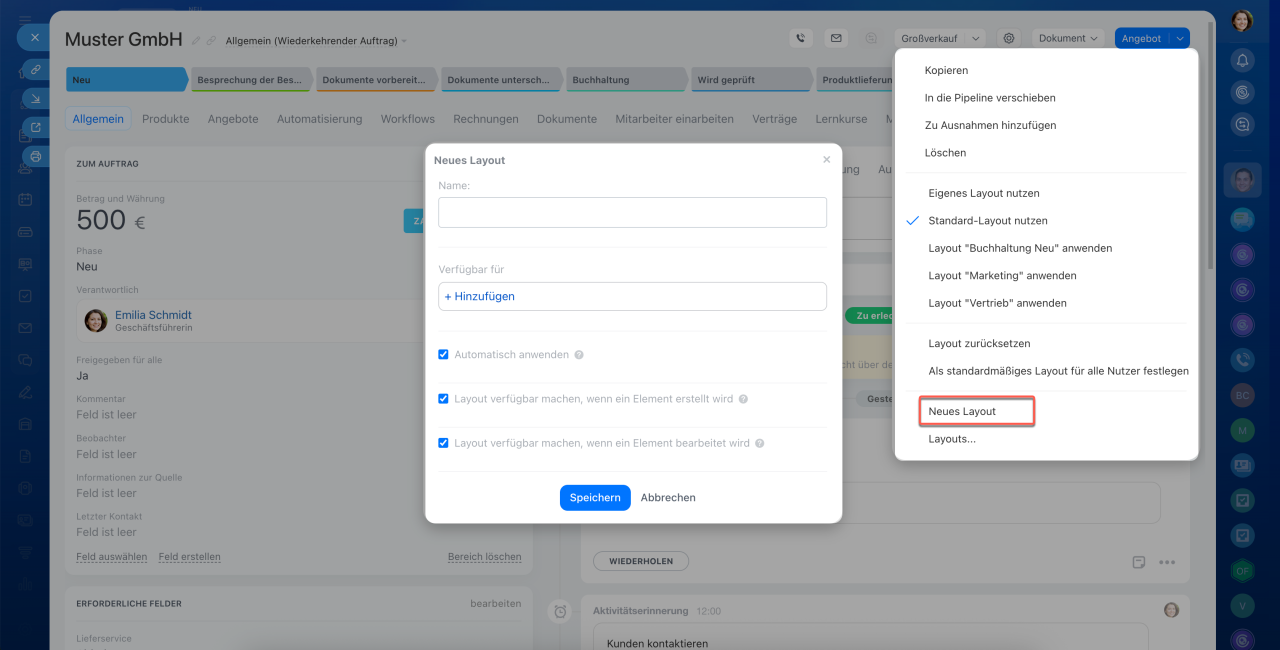Click Abbrechen in Neues Layout dialog
Image resolution: width=1280 pixels, height=650 pixels.
pyautogui.click(x=668, y=498)
